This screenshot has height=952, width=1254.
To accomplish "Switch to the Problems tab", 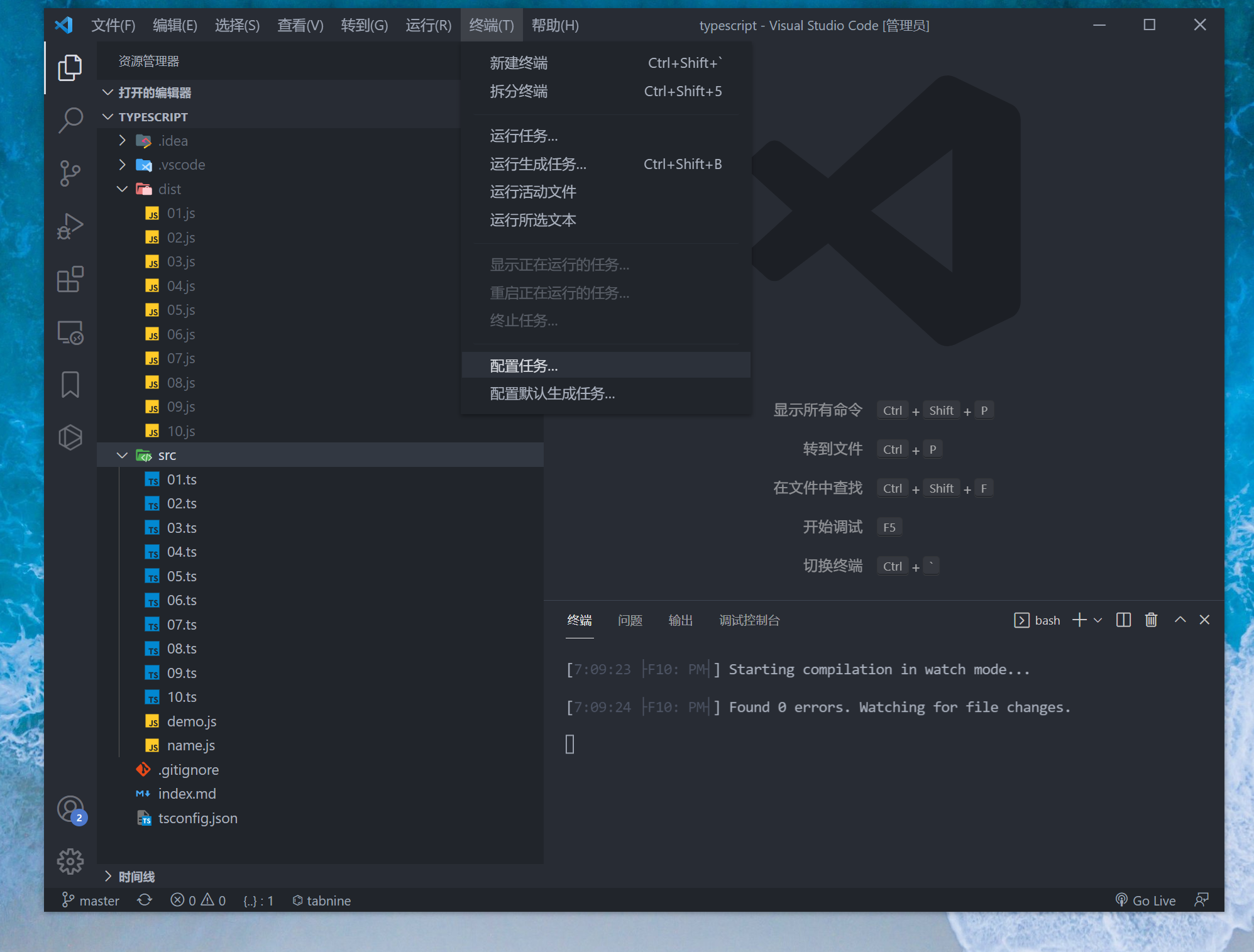I will tap(630, 620).
